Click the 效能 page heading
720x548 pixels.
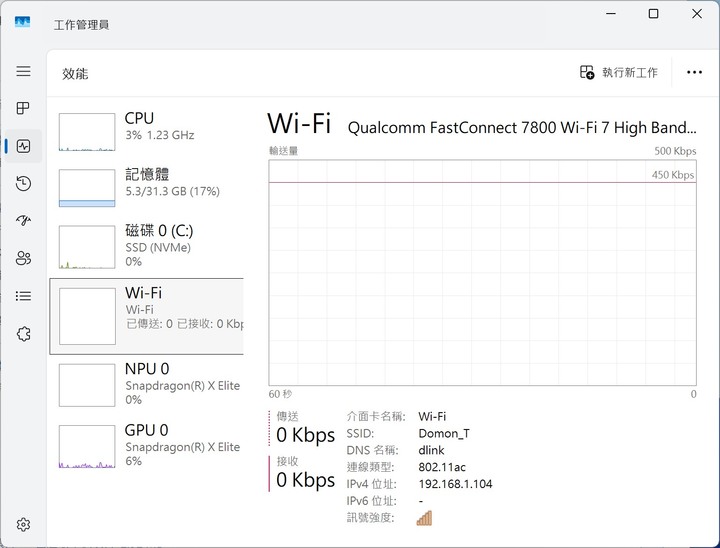click(x=75, y=73)
